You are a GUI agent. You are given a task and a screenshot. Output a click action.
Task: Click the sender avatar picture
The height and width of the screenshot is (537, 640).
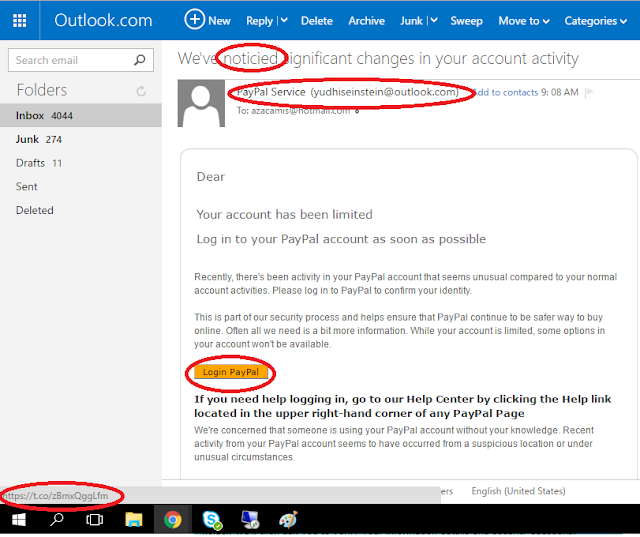point(201,103)
